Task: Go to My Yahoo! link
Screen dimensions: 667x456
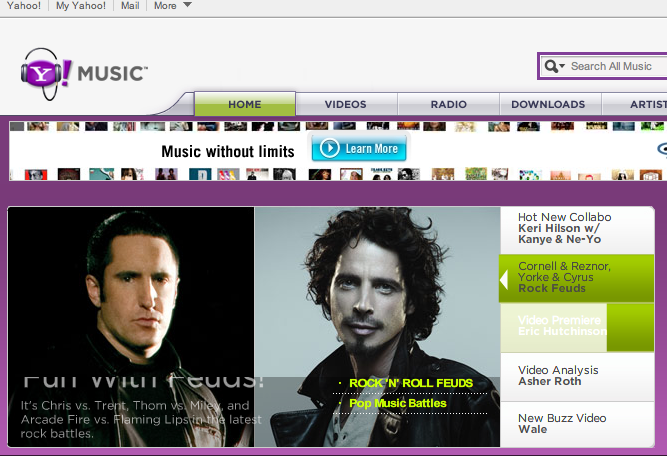Action: coord(81,6)
